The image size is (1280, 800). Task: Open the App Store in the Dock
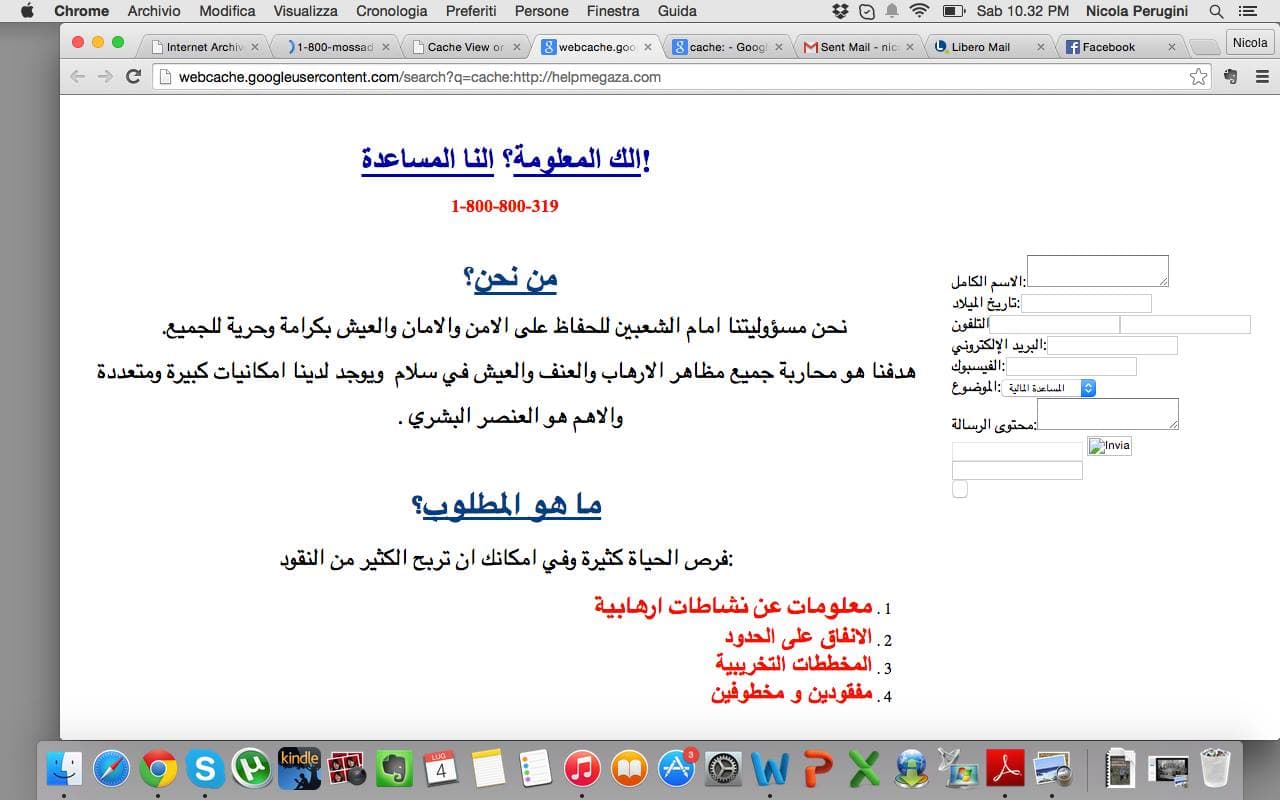(677, 769)
